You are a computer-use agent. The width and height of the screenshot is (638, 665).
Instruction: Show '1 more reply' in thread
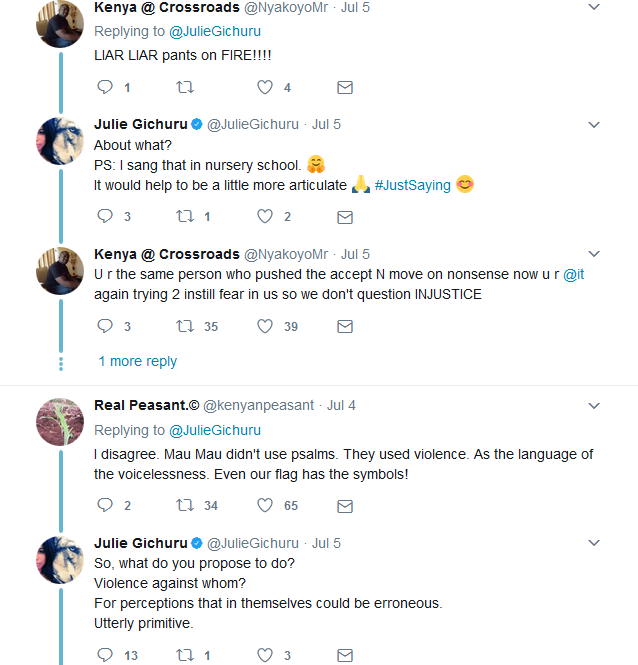click(137, 361)
